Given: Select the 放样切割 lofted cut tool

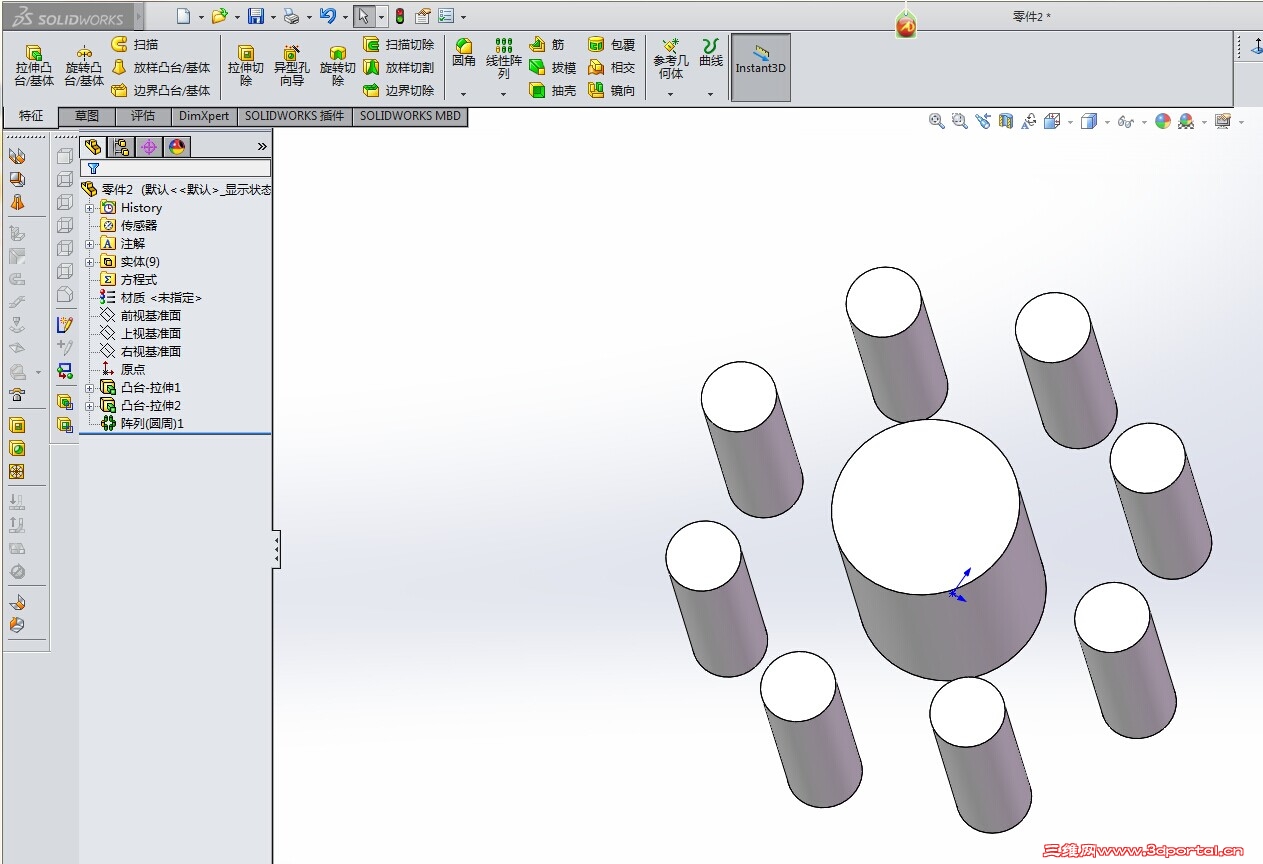Looking at the screenshot, I should point(399,67).
